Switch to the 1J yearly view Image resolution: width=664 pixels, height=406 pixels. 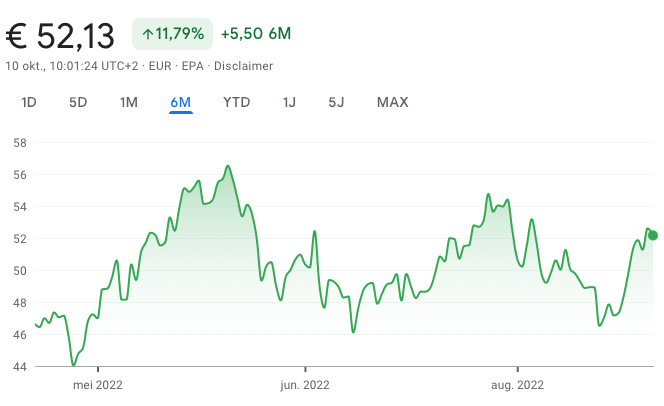point(289,102)
